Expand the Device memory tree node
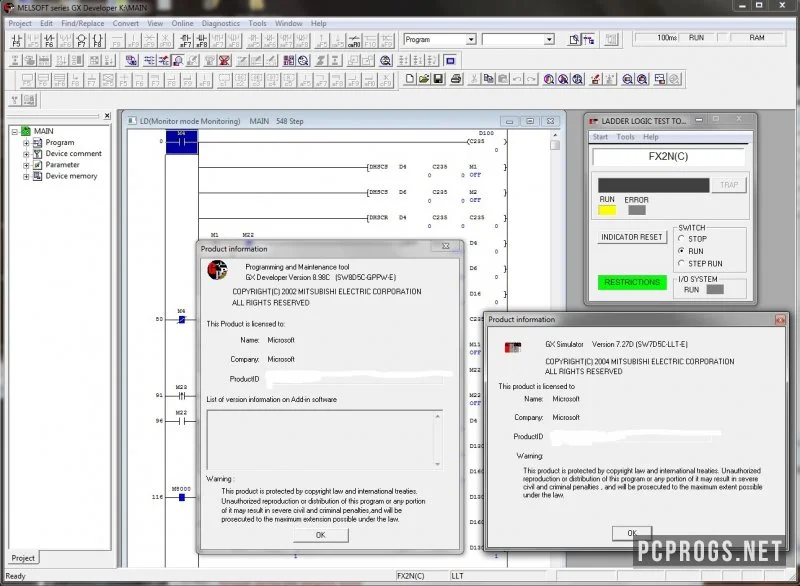800x586 pixels. (26, 176)
